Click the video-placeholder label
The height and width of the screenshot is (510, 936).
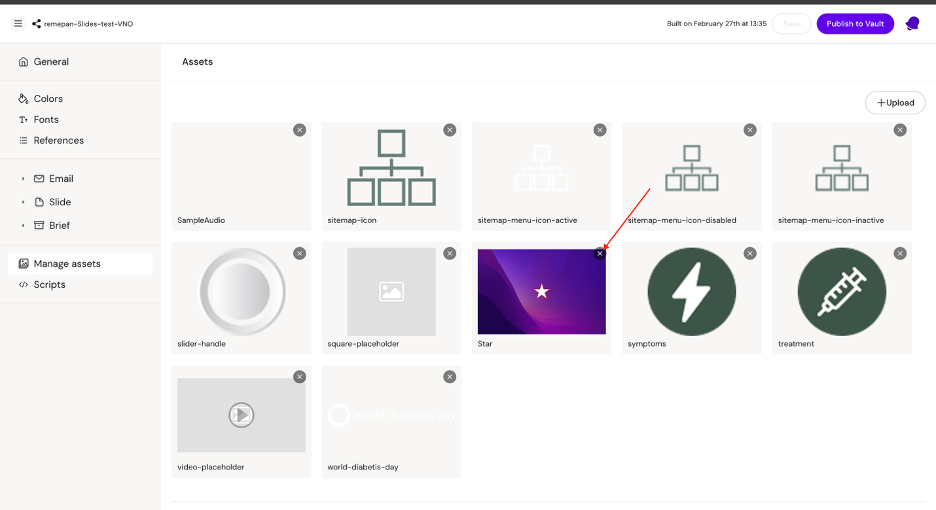pyautogui.click(x=211, y=467)
